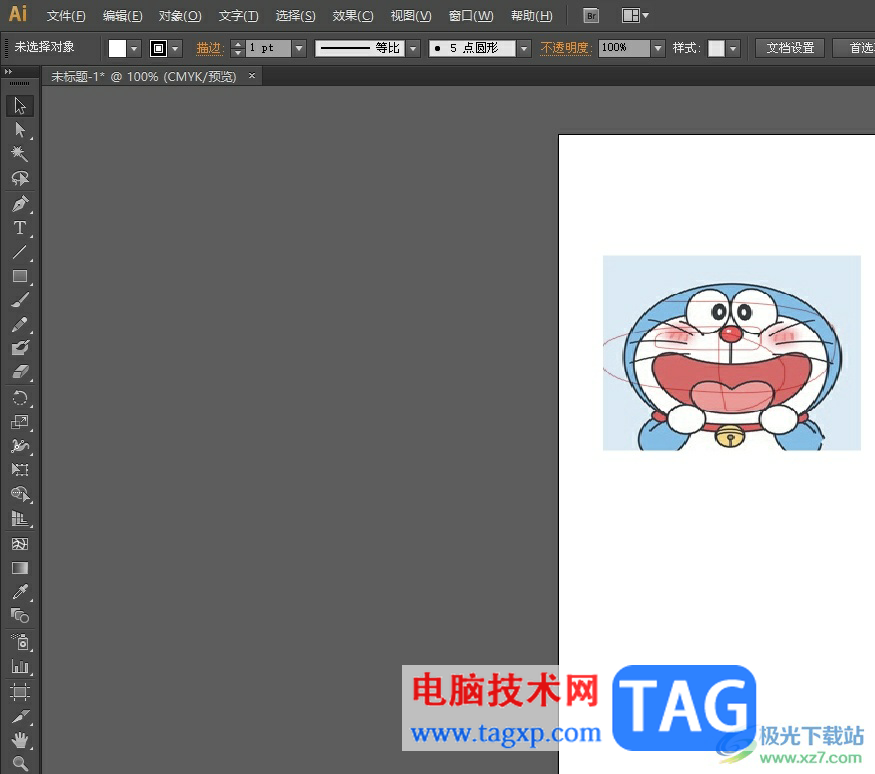This screenshot has height=774, width=875.
Task: Open the 选择(S) menu
Action: click(295, 16)
